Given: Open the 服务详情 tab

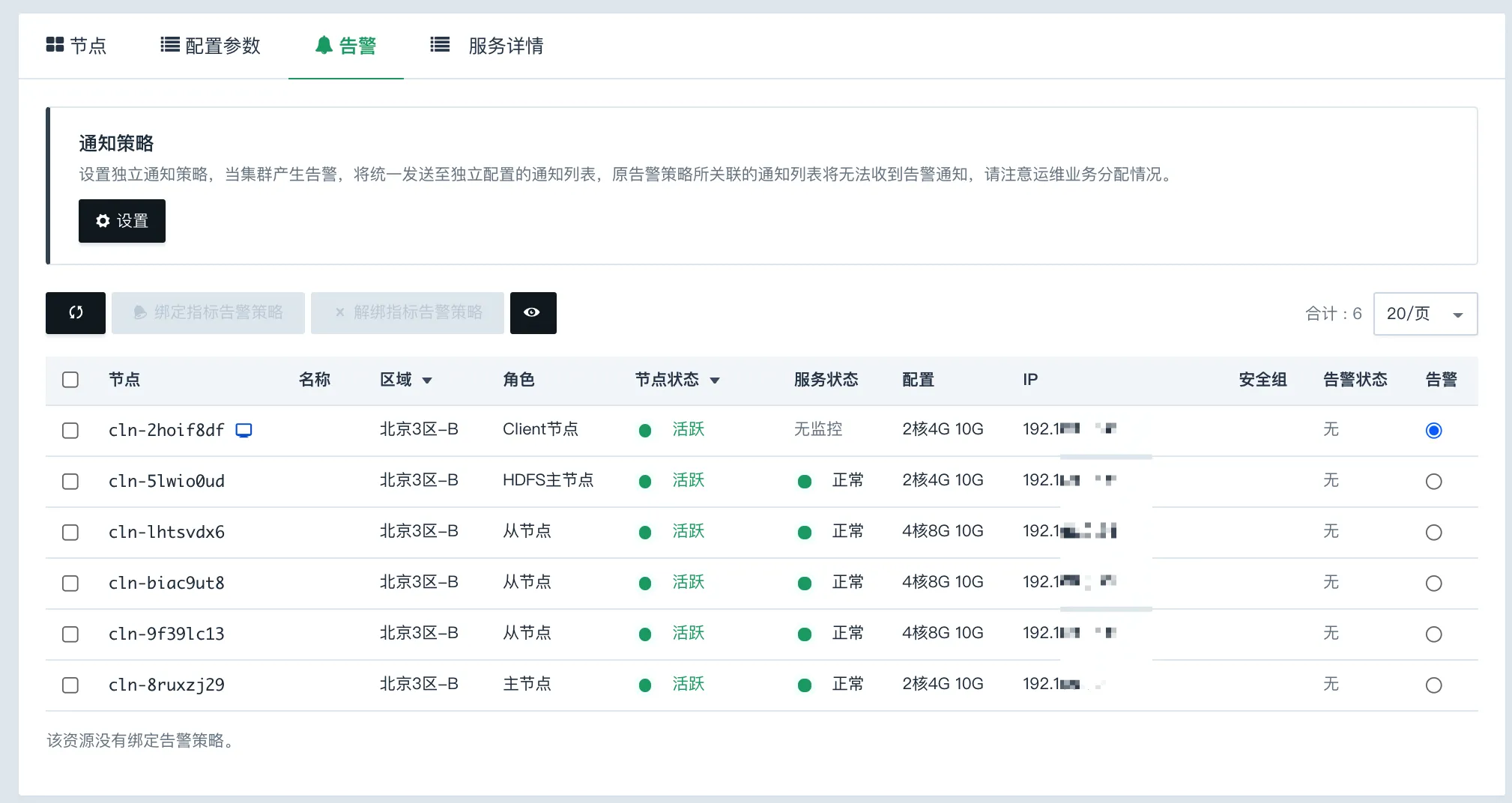Looking at the screenshot, I should 487,46.
